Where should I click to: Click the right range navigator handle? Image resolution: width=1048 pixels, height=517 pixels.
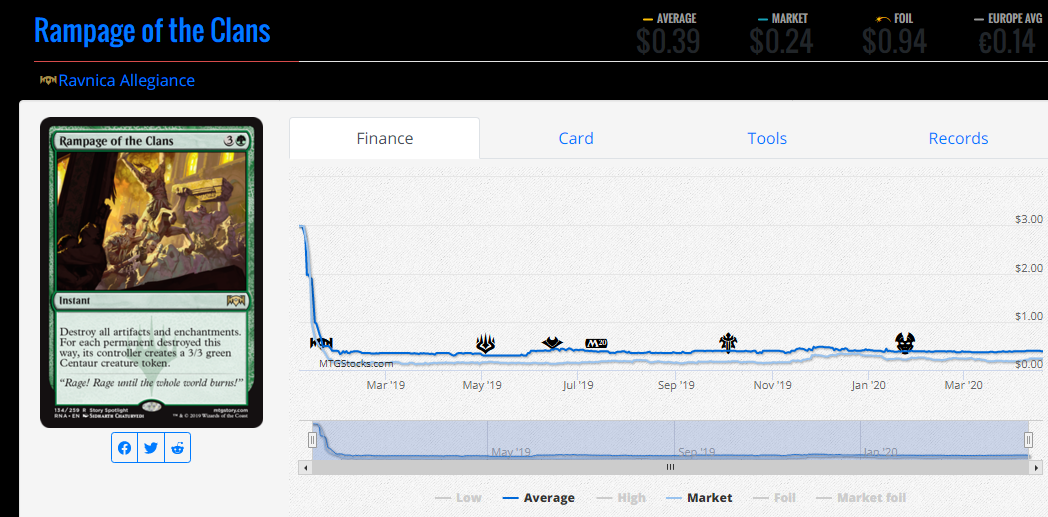[1029, 440]
